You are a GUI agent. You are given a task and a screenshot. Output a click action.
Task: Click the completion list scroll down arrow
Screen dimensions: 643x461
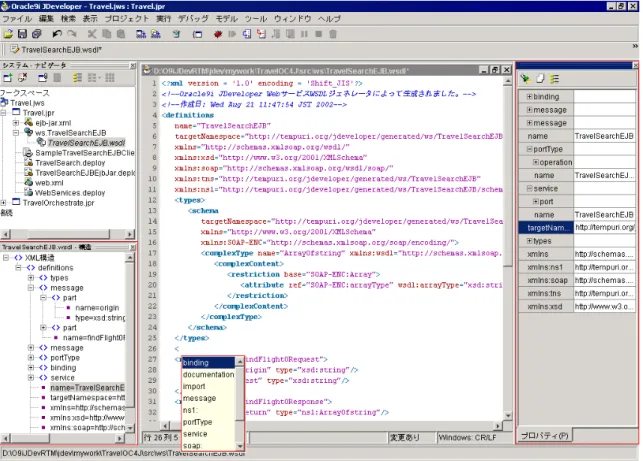point(240,446)
